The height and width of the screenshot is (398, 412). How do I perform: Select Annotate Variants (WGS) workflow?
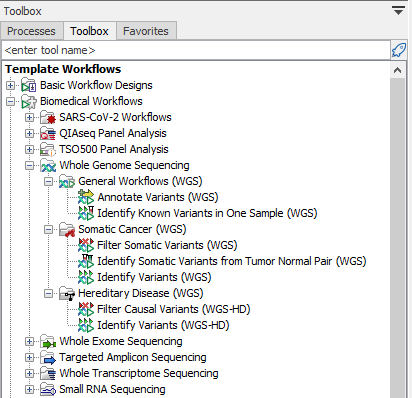[158, 197]
